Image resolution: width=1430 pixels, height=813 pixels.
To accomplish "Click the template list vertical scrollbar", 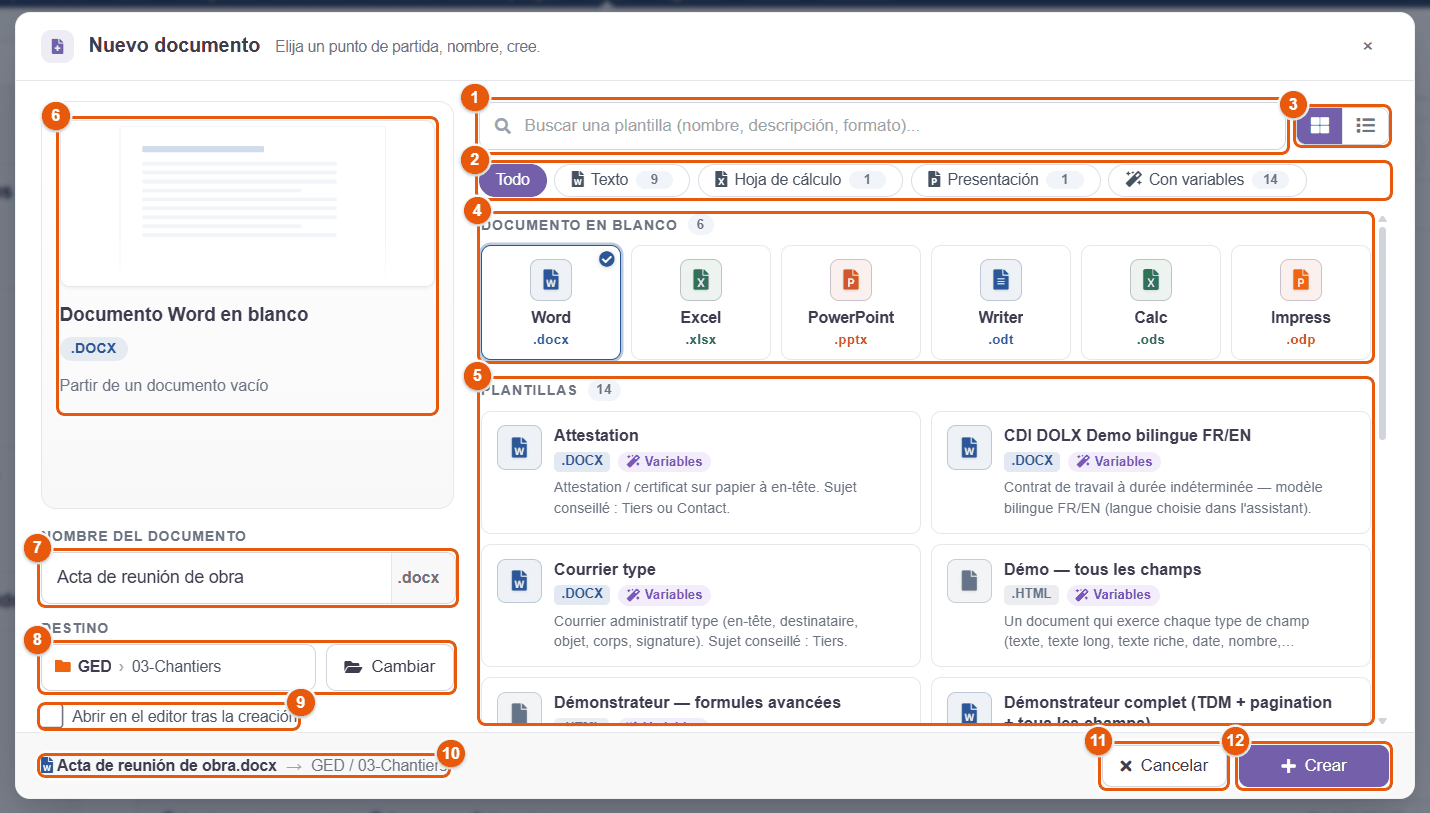I will coord(1382,333).
